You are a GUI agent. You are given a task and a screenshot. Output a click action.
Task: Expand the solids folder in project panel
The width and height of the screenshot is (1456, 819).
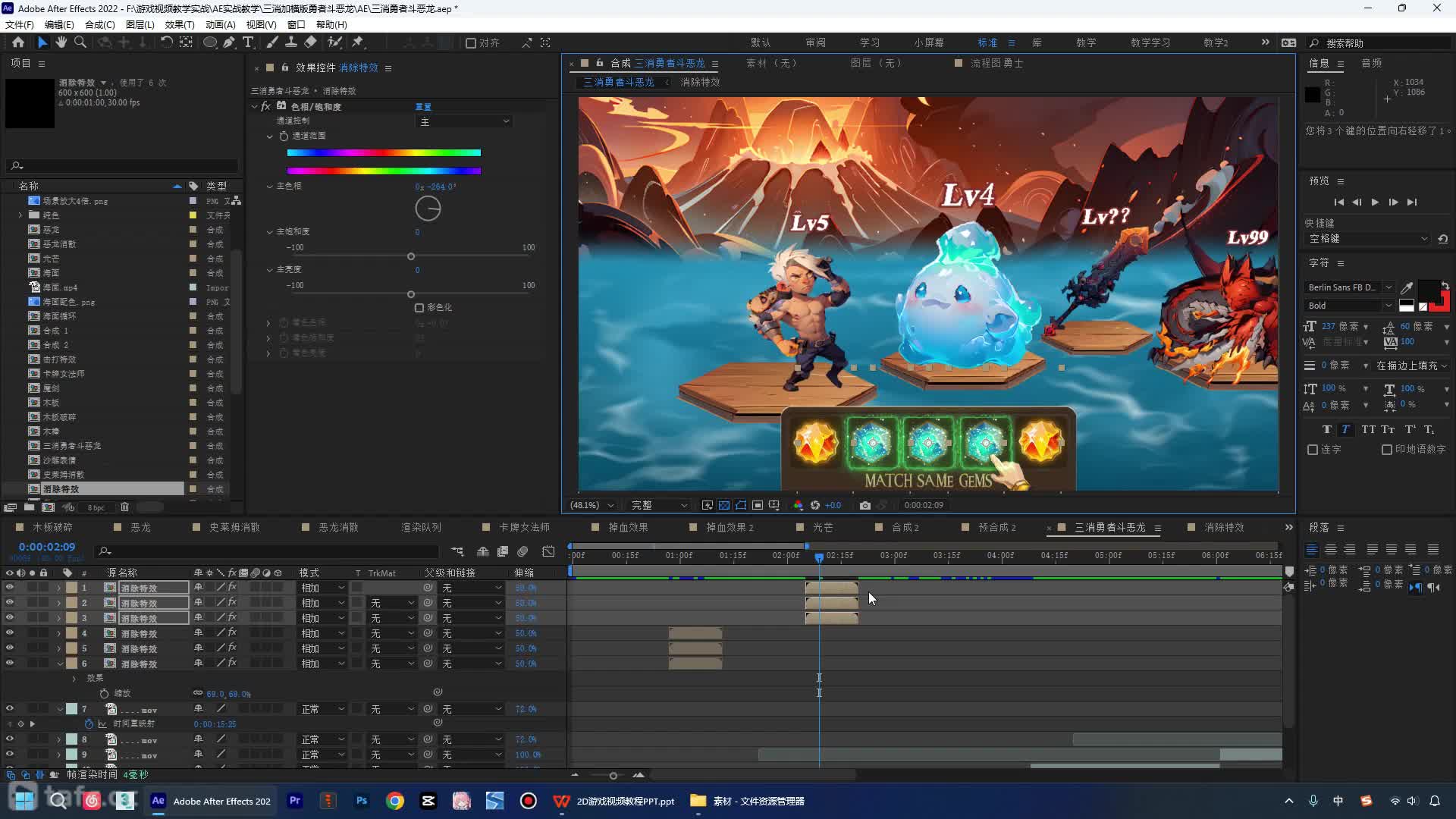(x=20, y=215)
